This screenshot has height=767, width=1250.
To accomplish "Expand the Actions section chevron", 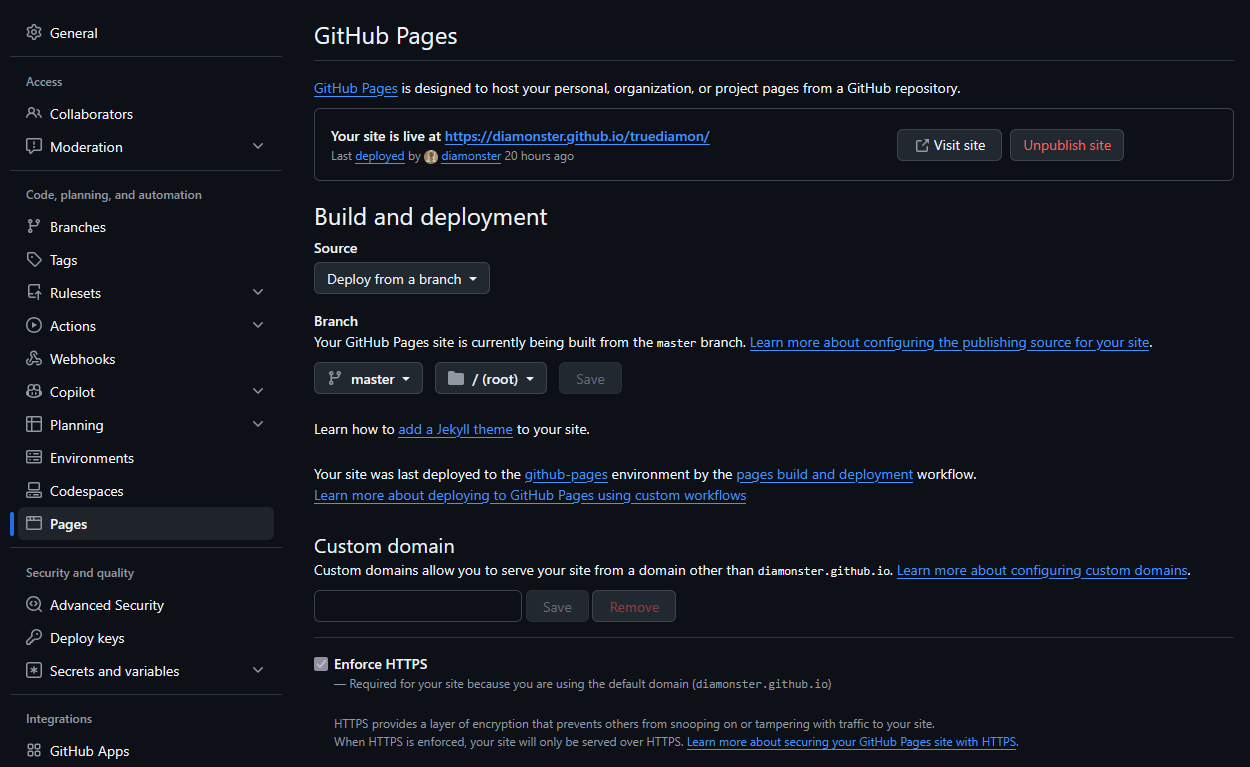I will coord(258,326).
